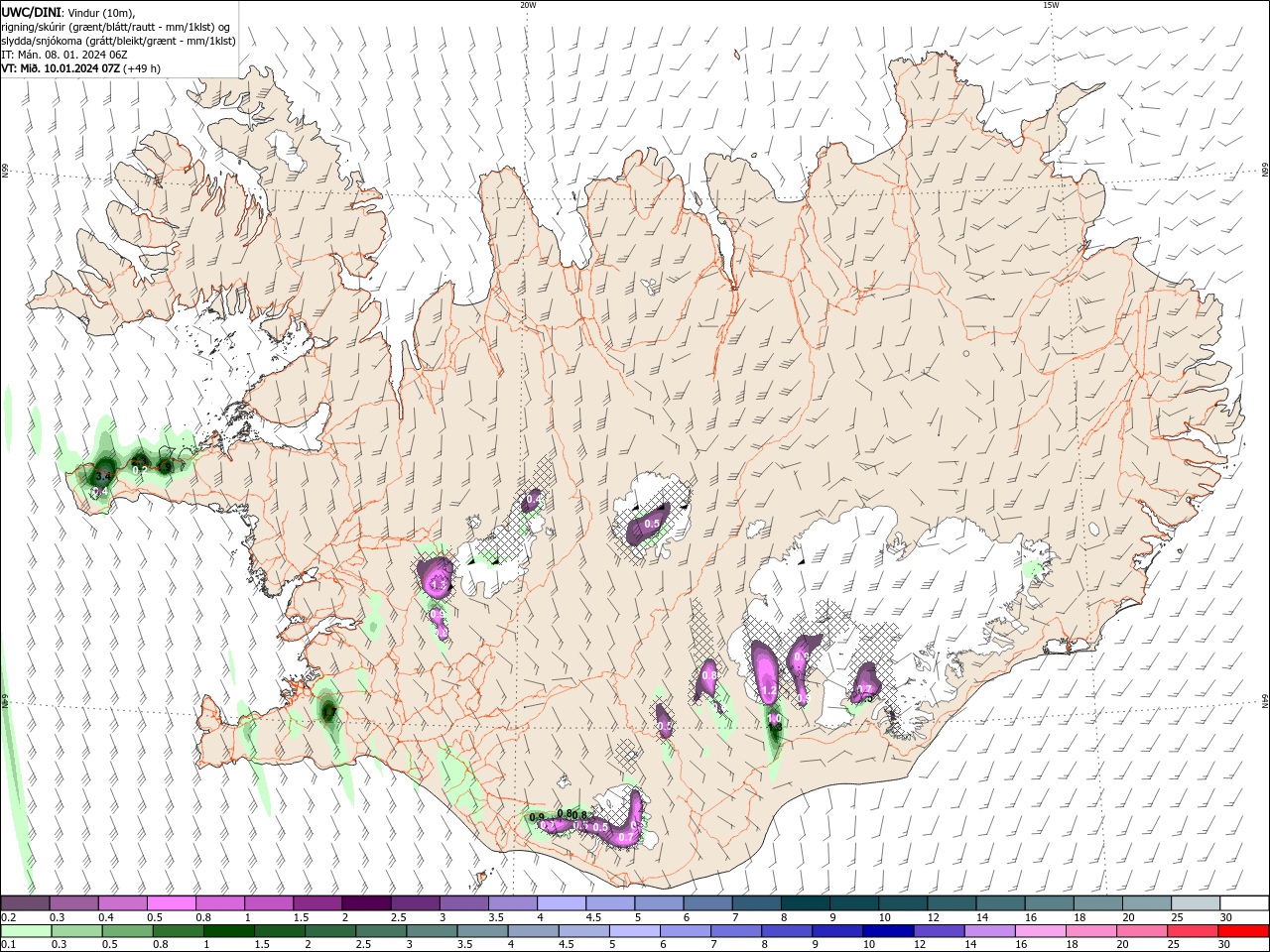Click the UWC/DINI title text

click(31, 11)
